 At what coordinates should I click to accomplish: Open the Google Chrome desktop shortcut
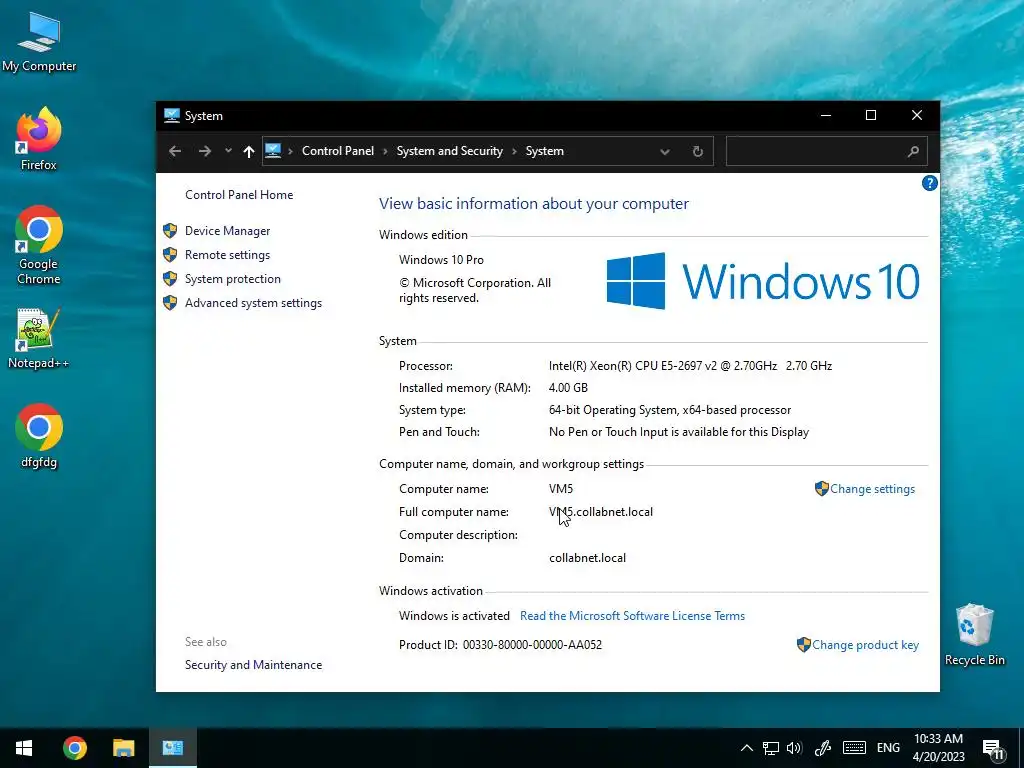pos(39,245)
